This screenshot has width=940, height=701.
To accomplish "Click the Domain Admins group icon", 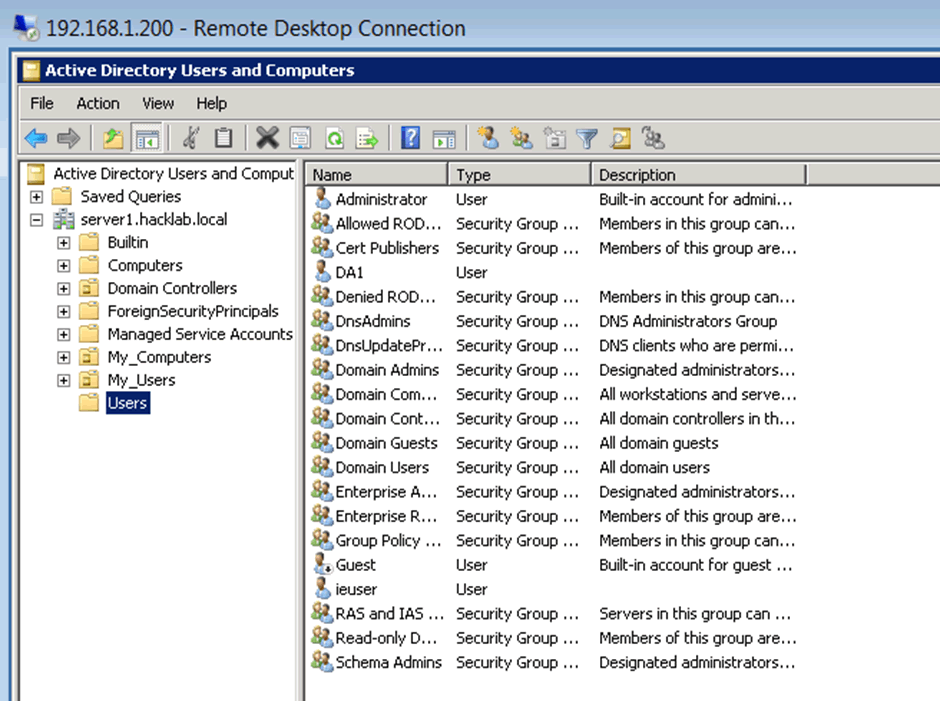I will pyautogui.click(x=322, y=369).
